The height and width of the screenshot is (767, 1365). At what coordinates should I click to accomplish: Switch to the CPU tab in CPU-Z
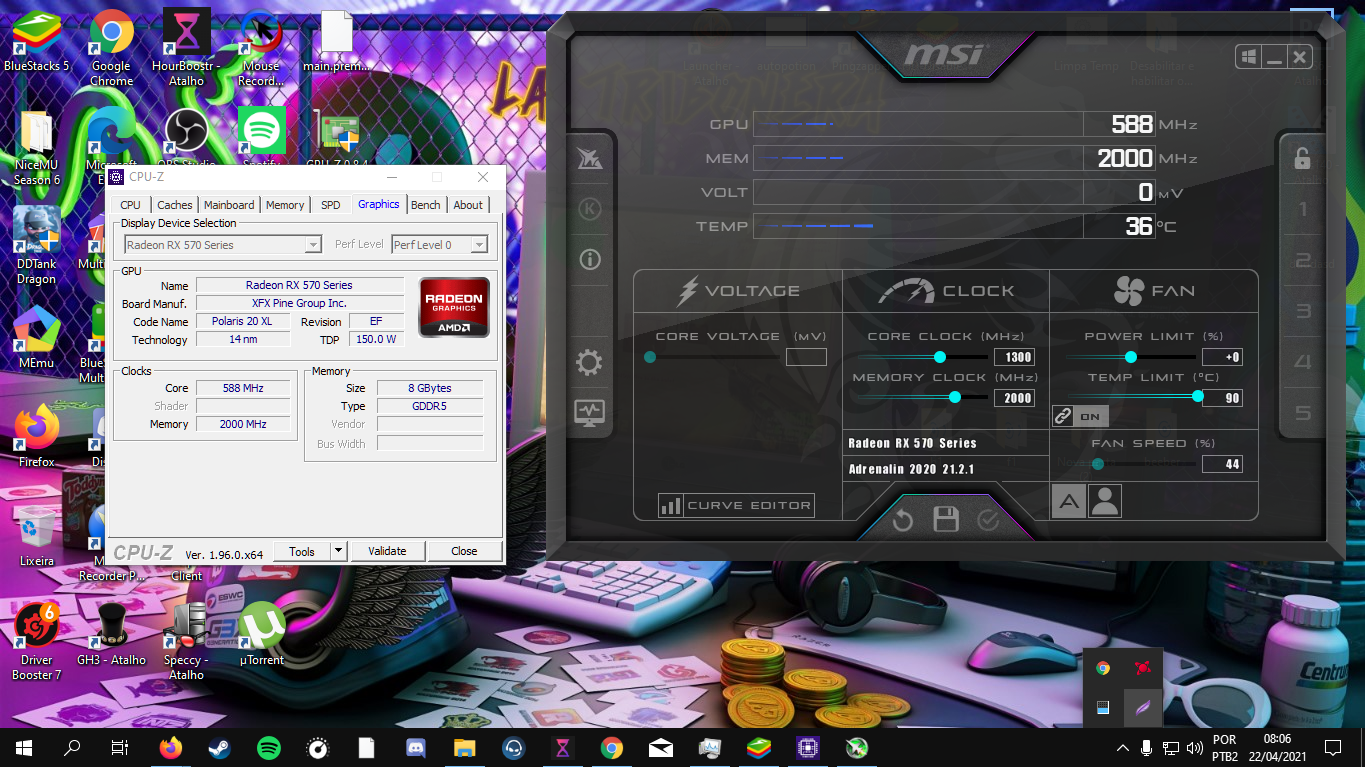(x=131, y=205)
